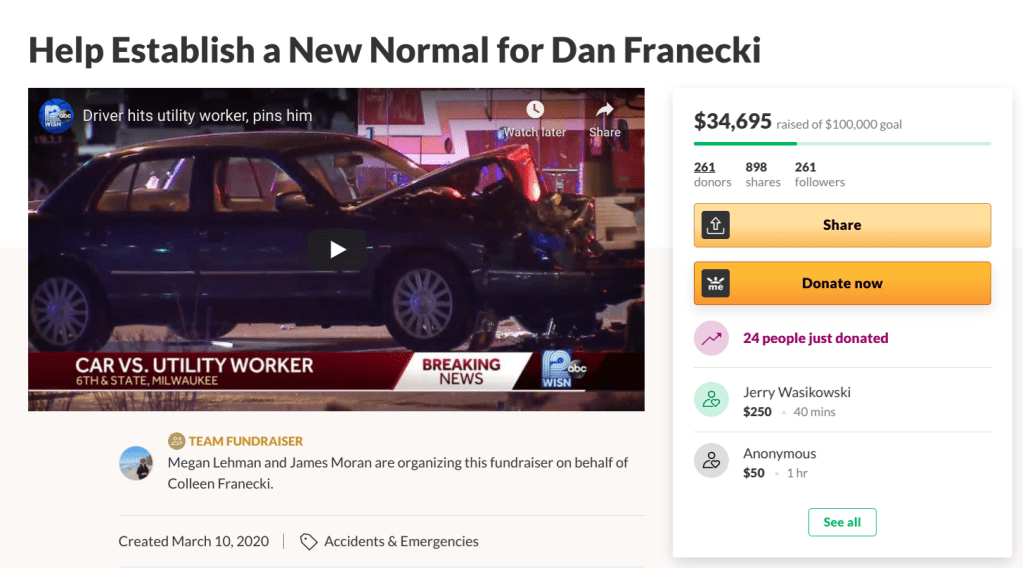Open the organizer's profile photo
Screen dimensions: 1023x568
point(136,463)
